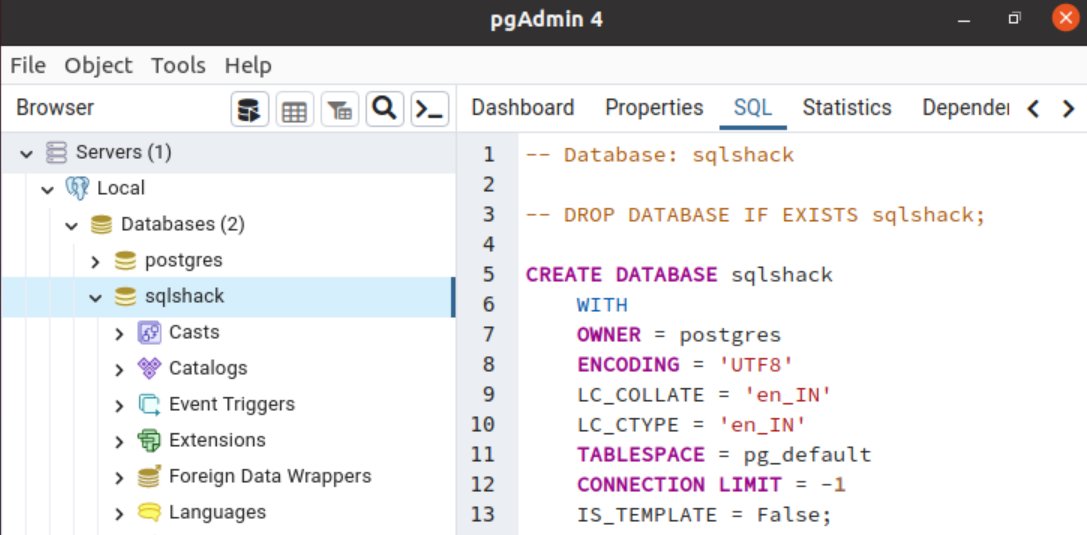The height and width of the screenshot is (535, 1087).
Task: Collapse the Databases (2) node
Action: [71, 225]
